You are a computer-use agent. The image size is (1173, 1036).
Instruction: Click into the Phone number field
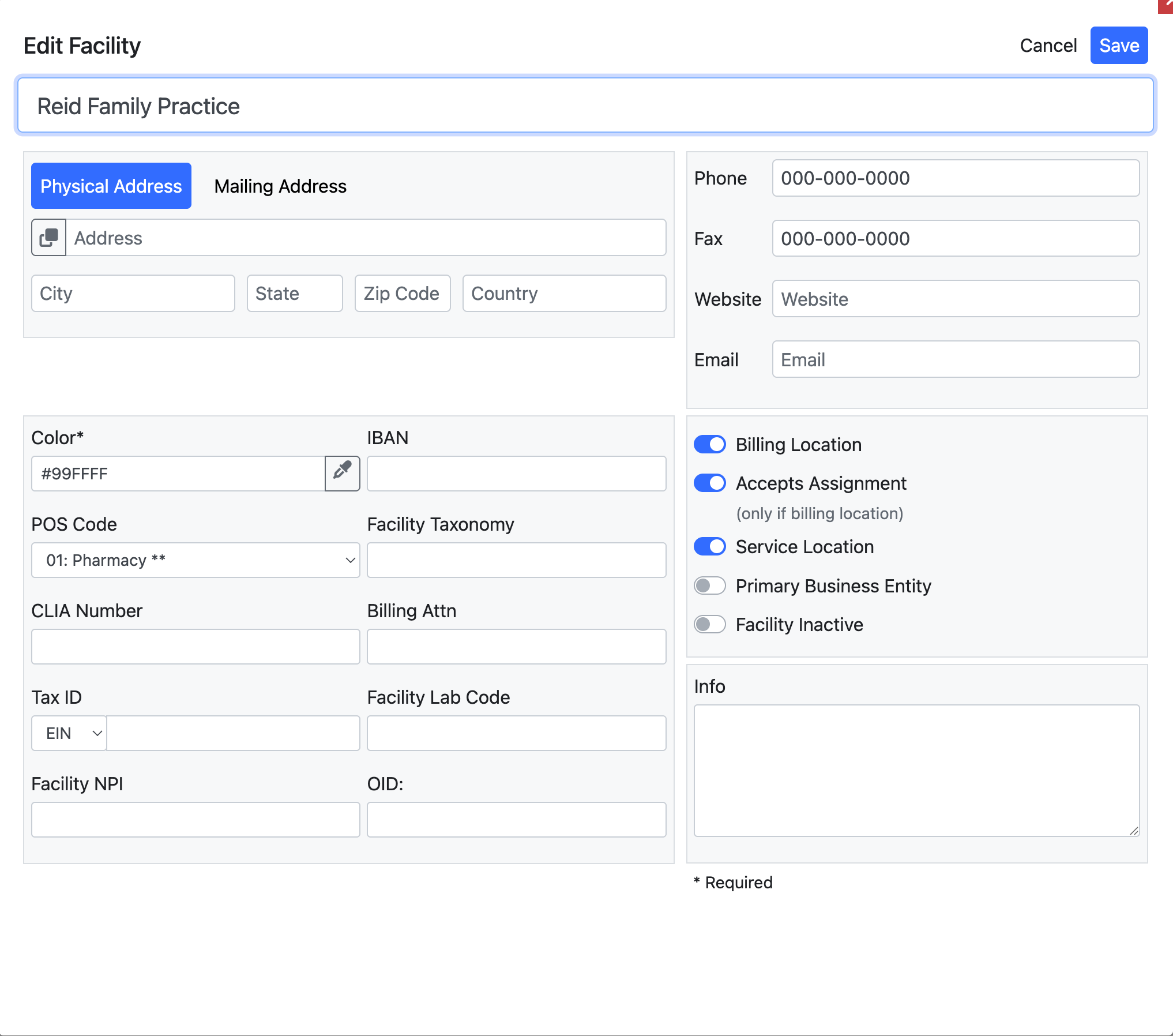point(955,178)
